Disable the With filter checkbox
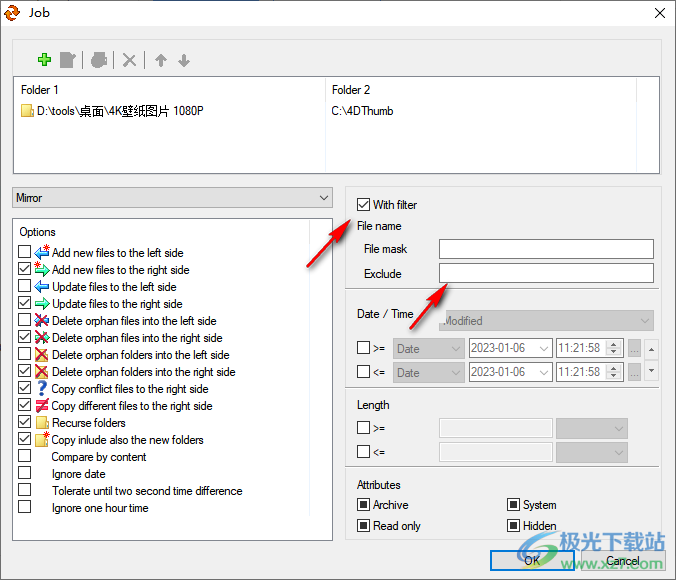The height and width of the screenshot is (580, 676). [x=363, y=204]
